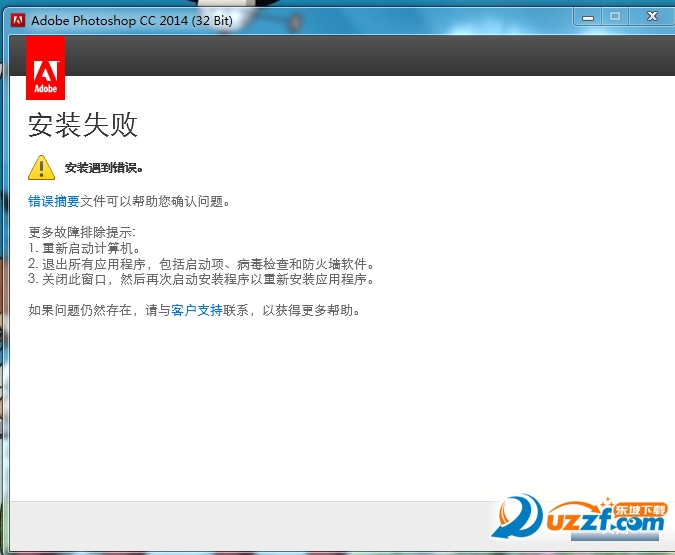Click the Adobe logo in the header
Viewport: 675px width, 555px height.
point(45,68)
